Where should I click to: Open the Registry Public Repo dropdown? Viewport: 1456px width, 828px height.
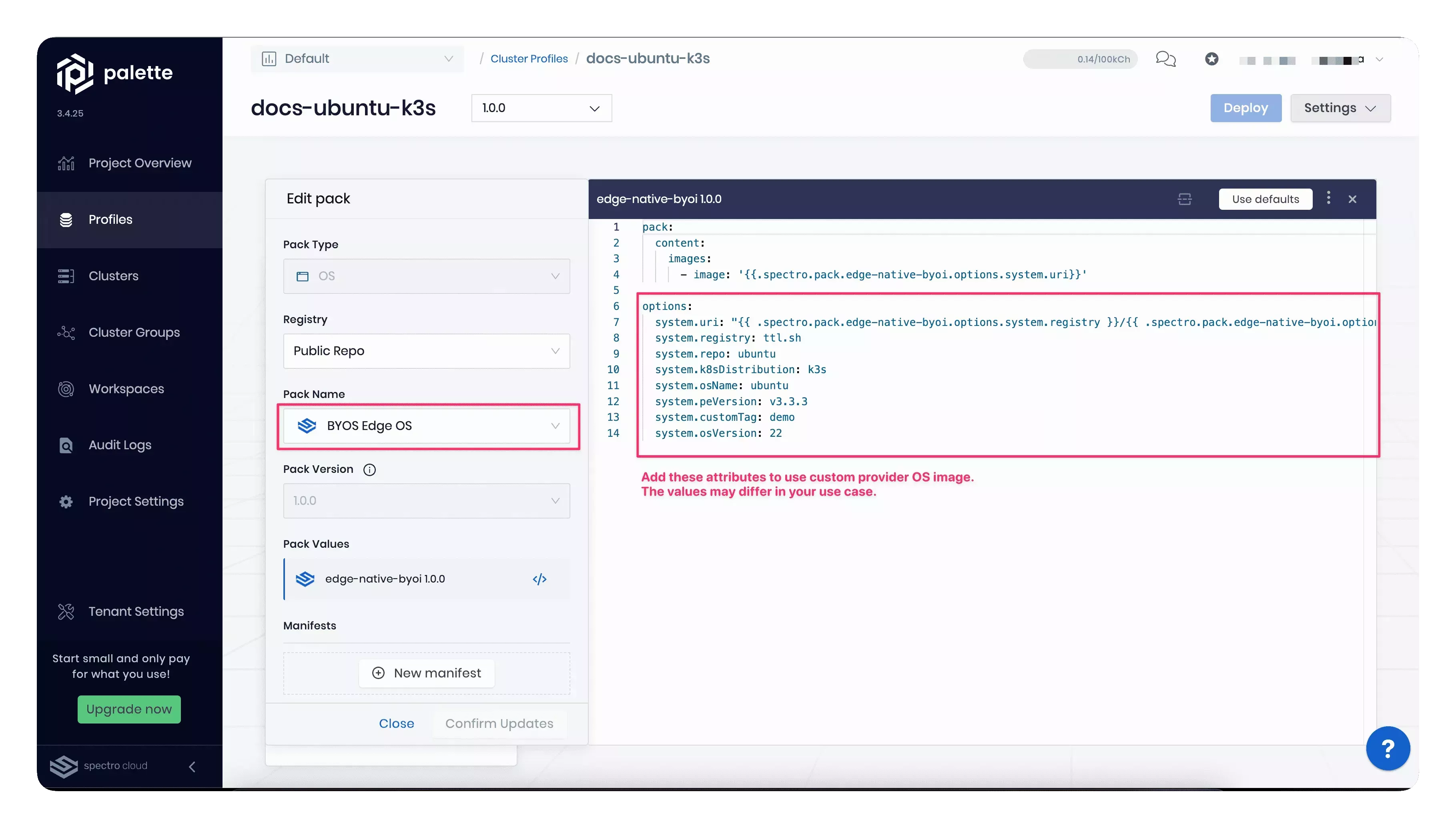pyautogui.click(x=426, y=351)
